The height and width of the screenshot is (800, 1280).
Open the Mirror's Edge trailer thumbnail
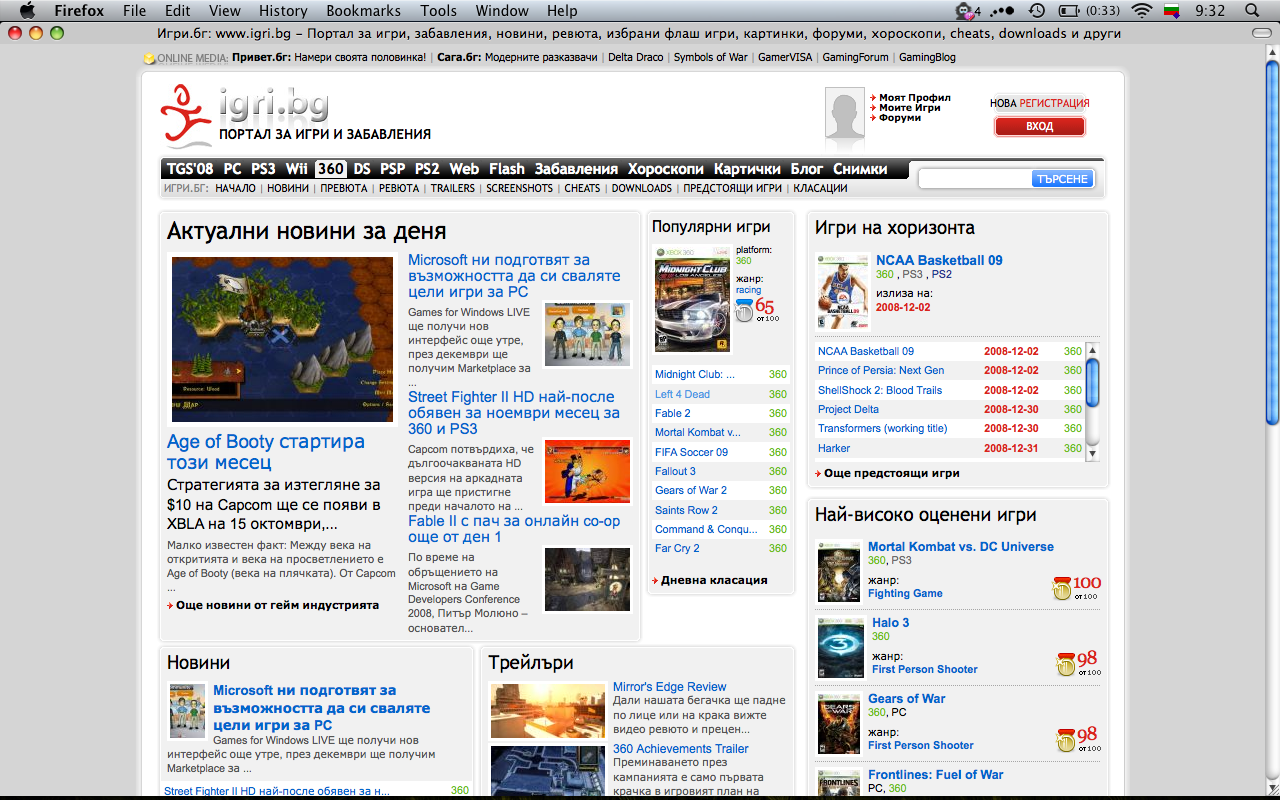548,710
